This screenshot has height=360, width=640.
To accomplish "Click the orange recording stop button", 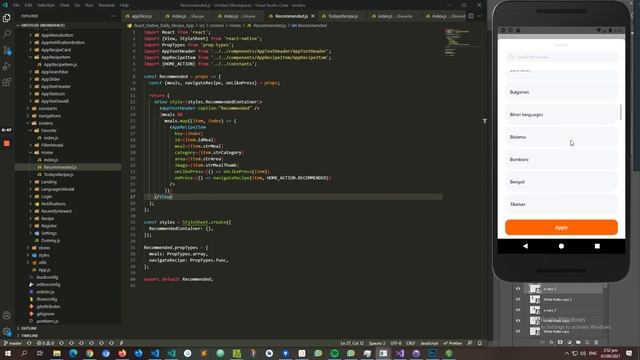I will tap(7, 143).
